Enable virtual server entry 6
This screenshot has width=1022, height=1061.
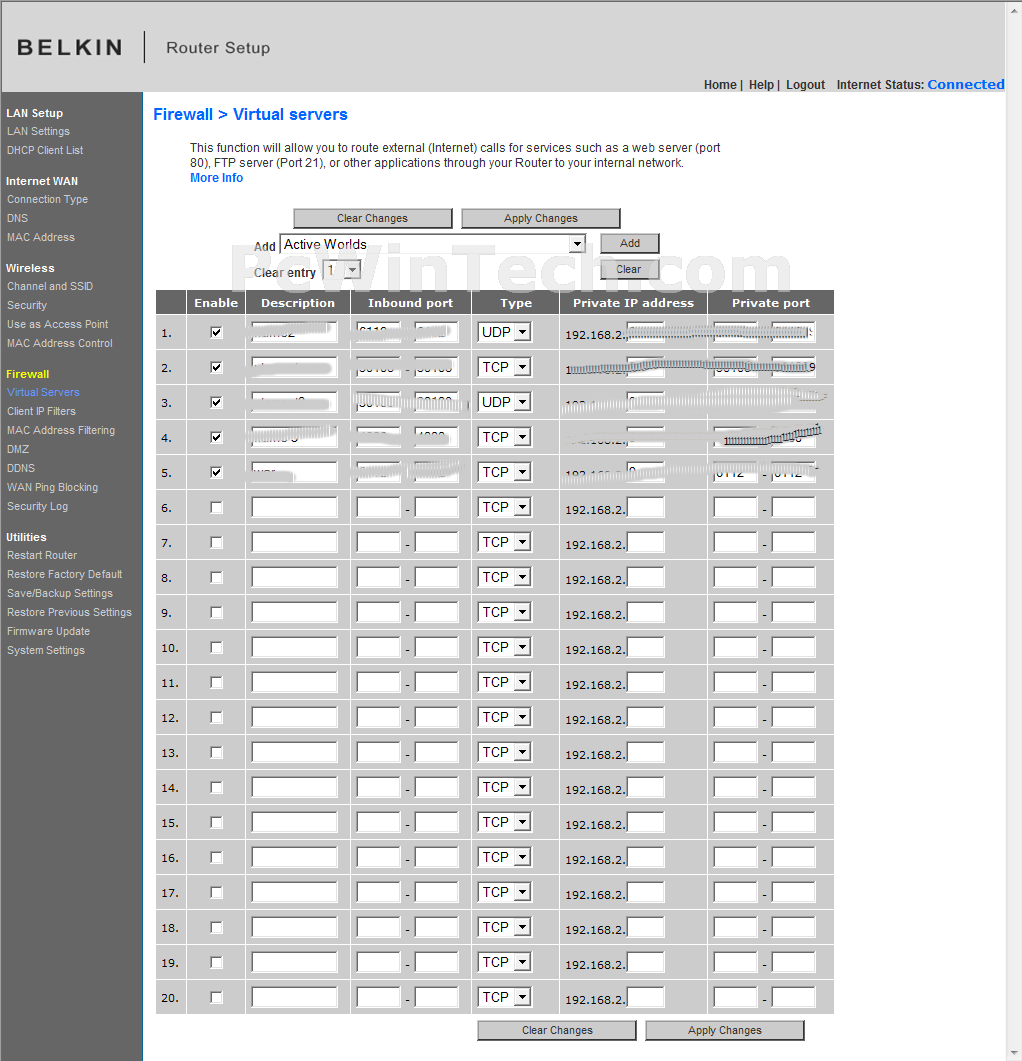point(216,507)
